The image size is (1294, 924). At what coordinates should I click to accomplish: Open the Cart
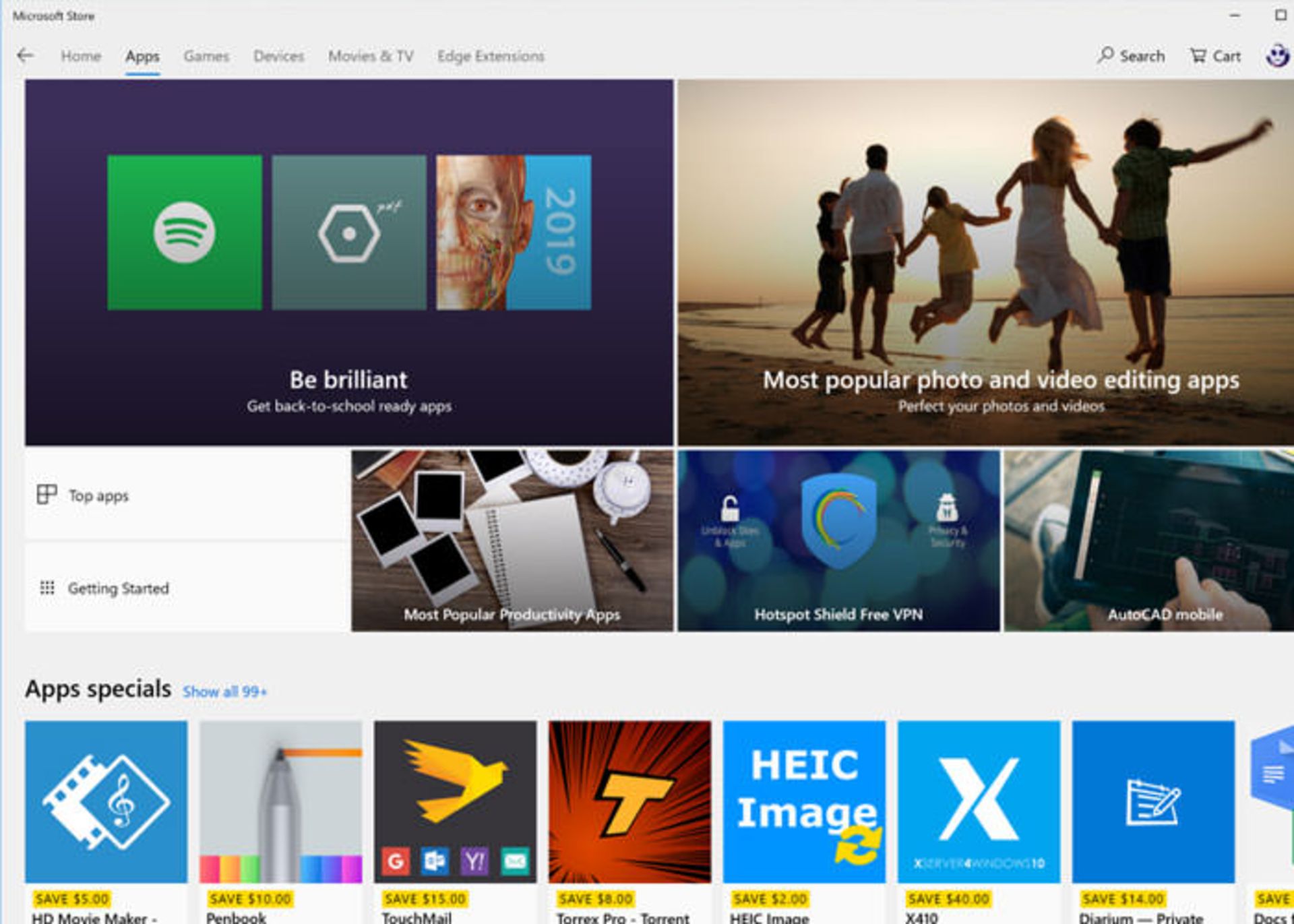tap(1215, 56)
